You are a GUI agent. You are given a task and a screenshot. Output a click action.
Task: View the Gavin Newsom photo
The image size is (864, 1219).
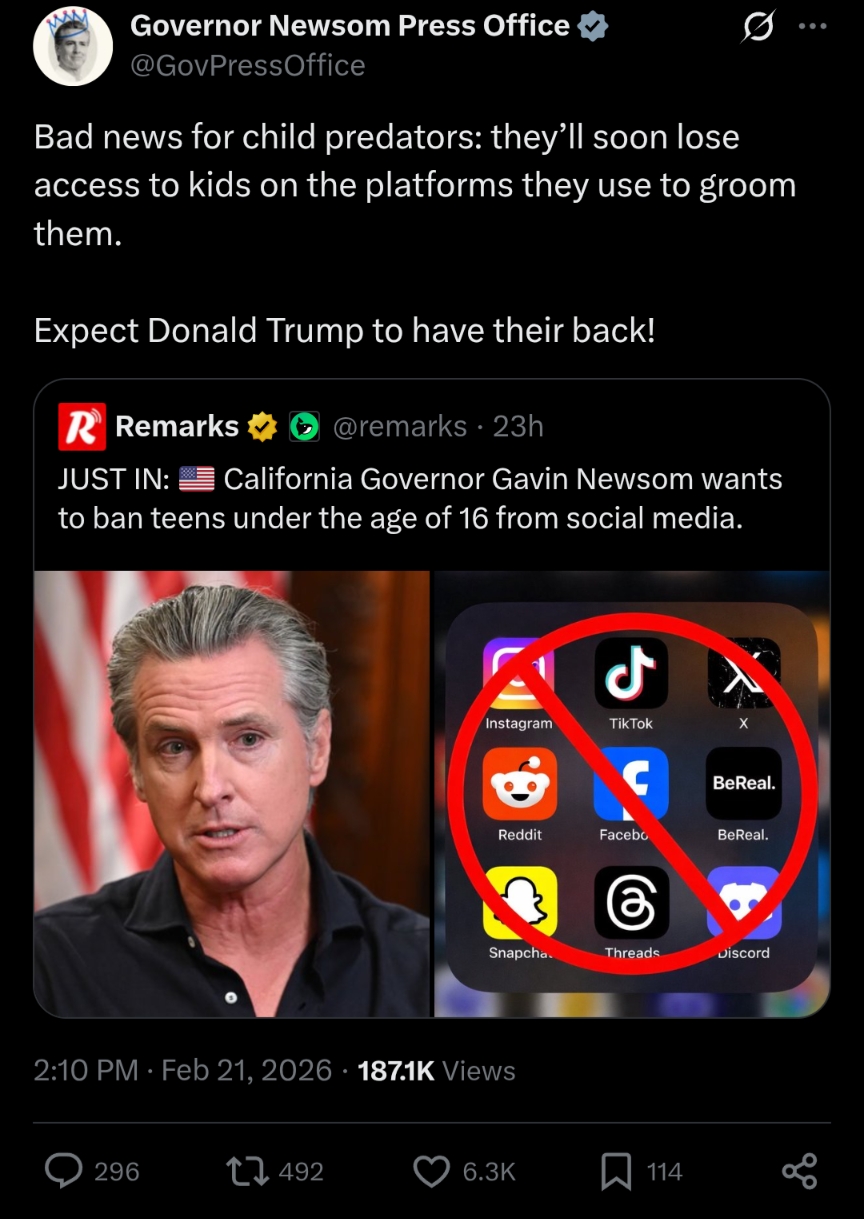232,794
